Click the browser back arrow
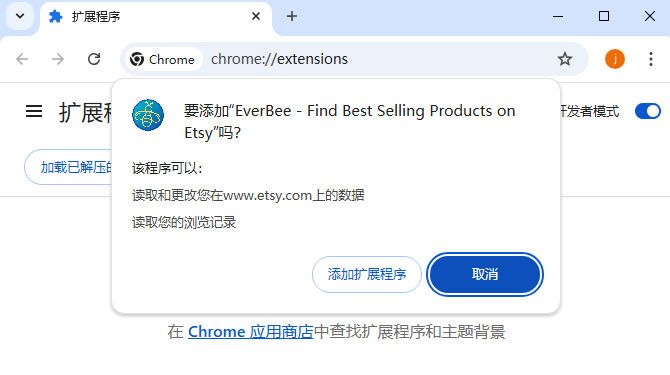Viewport: 670px width, 375px height. coord(22,59)
